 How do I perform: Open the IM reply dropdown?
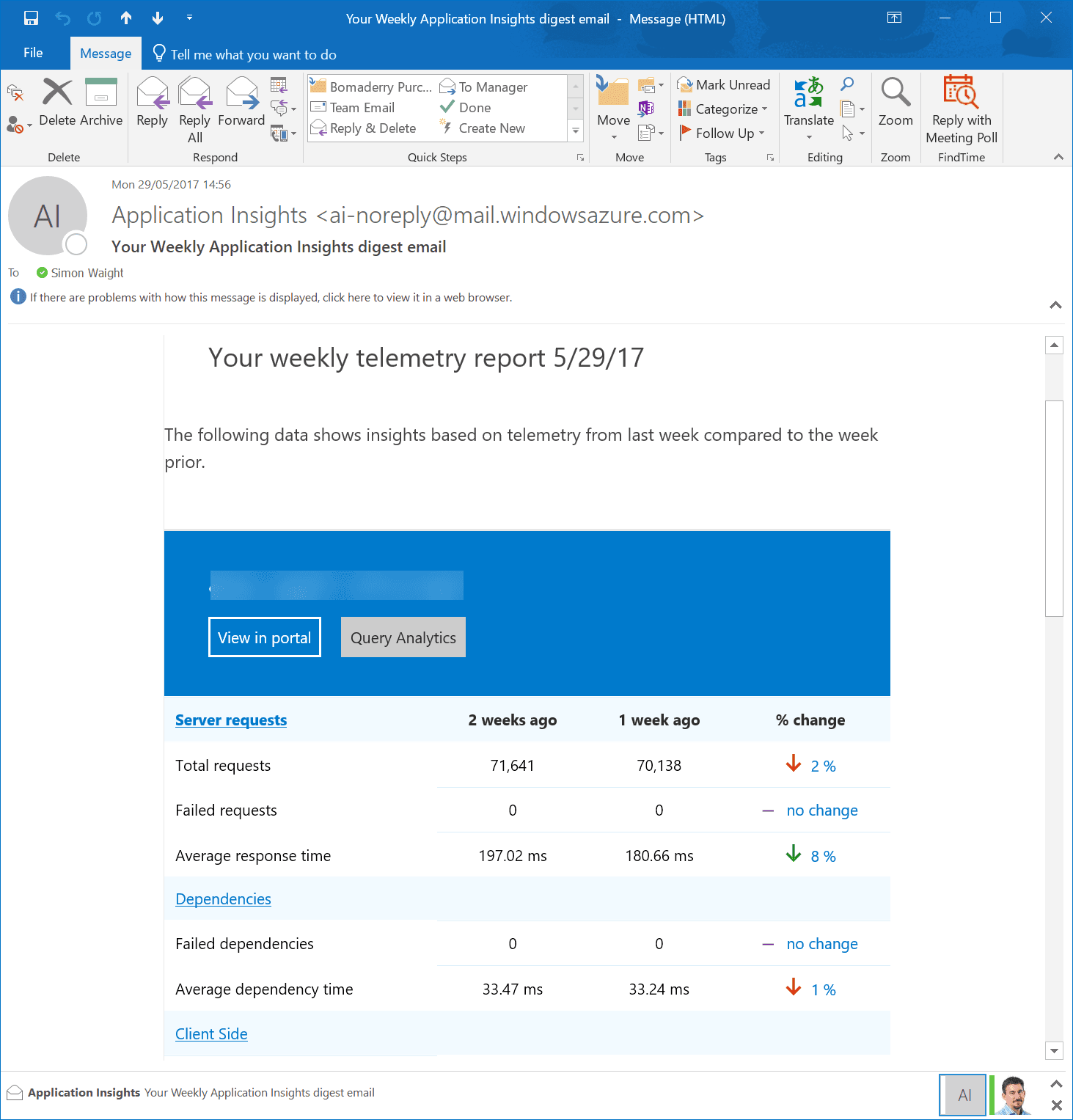pos(283,109)
